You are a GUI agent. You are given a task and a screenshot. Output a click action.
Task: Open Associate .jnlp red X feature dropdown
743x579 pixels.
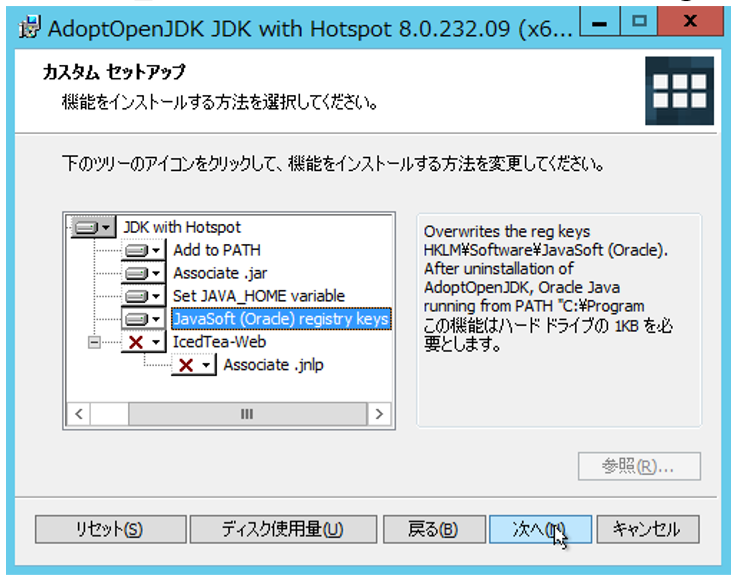[x=194, y=365]
